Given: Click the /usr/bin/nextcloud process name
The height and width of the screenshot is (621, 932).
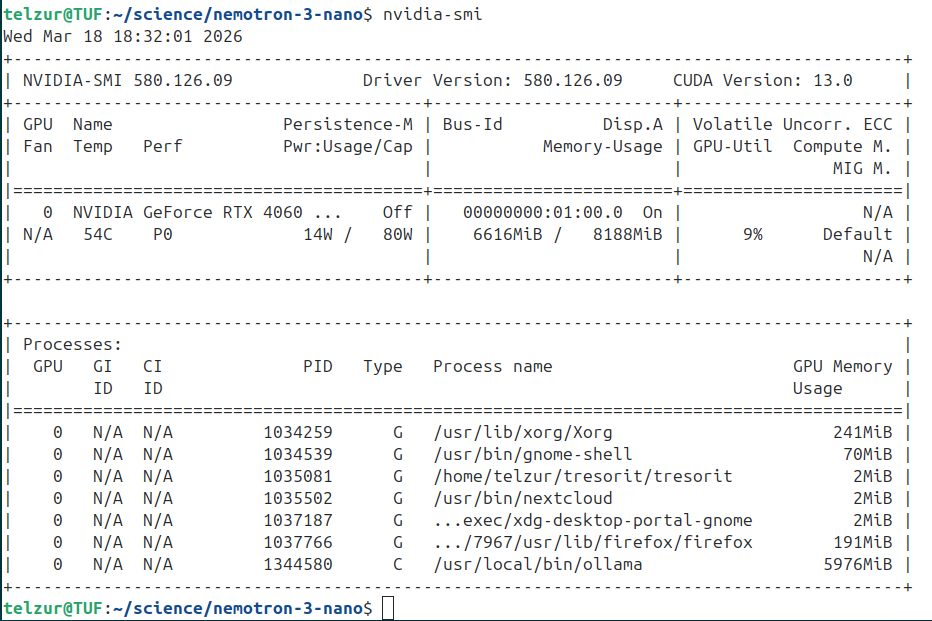Looking at the screenshot, I should 522,498.
